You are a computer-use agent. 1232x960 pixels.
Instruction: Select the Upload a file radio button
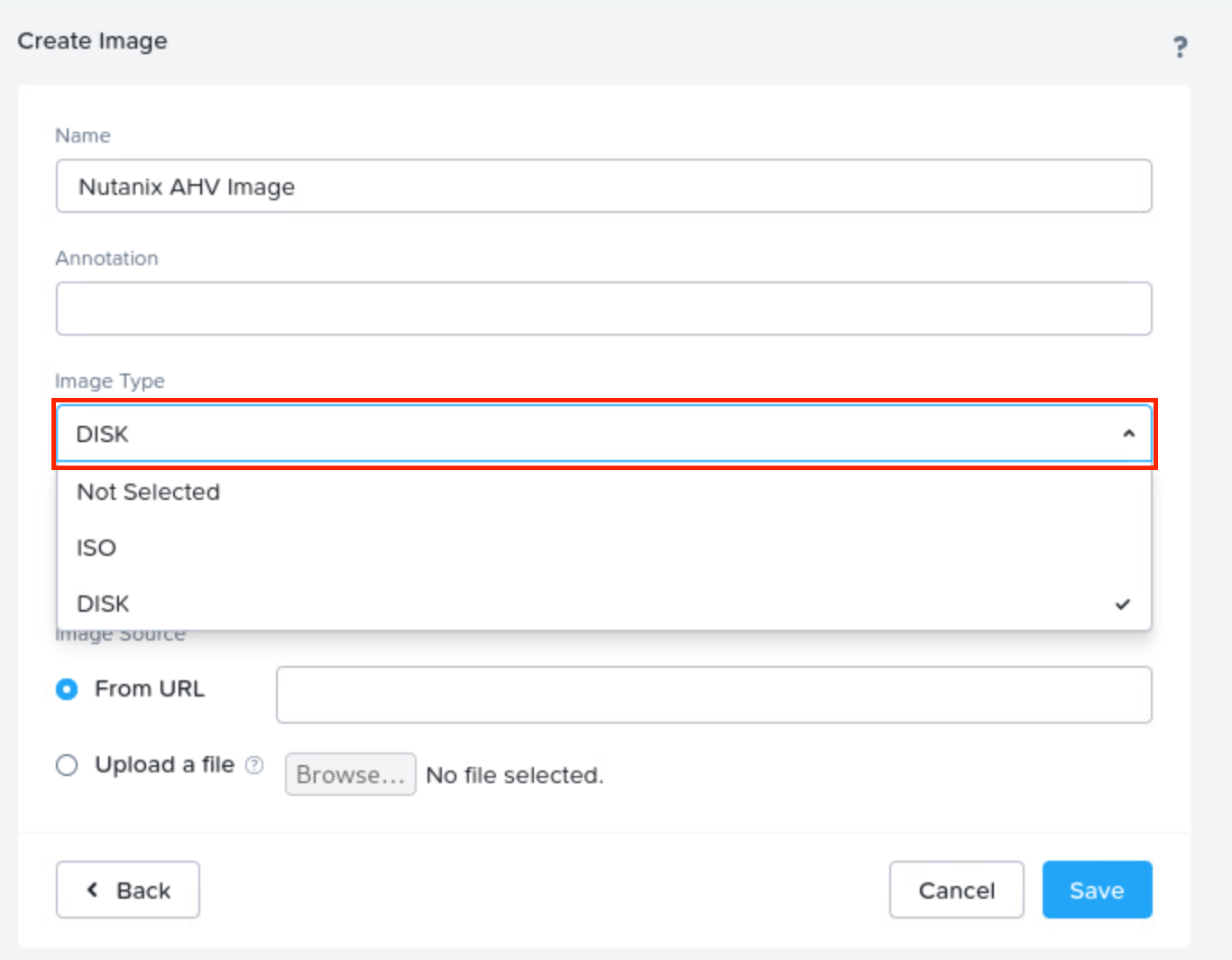click(x=67, y=765)
